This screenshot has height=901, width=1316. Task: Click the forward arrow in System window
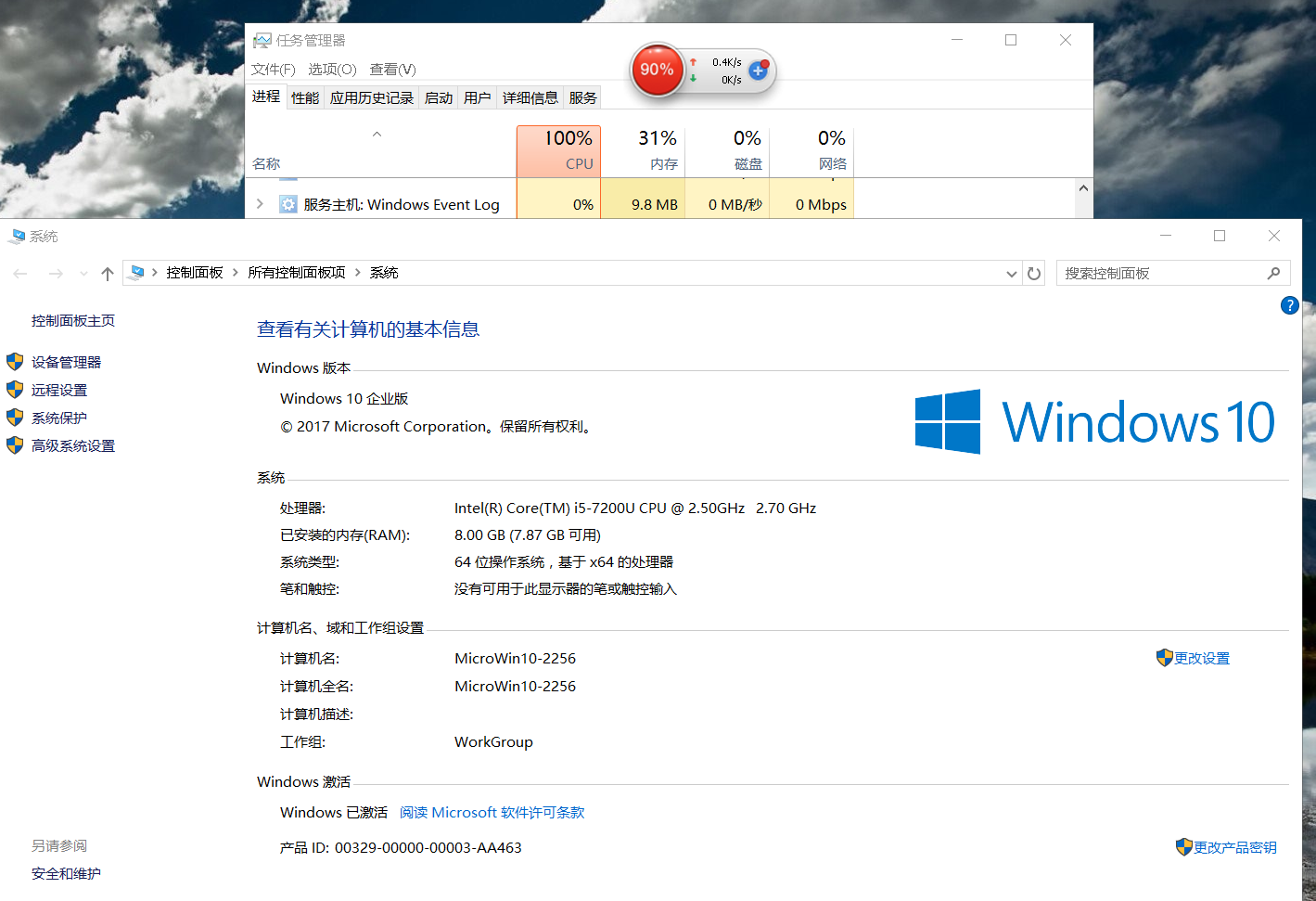(56, 274)
